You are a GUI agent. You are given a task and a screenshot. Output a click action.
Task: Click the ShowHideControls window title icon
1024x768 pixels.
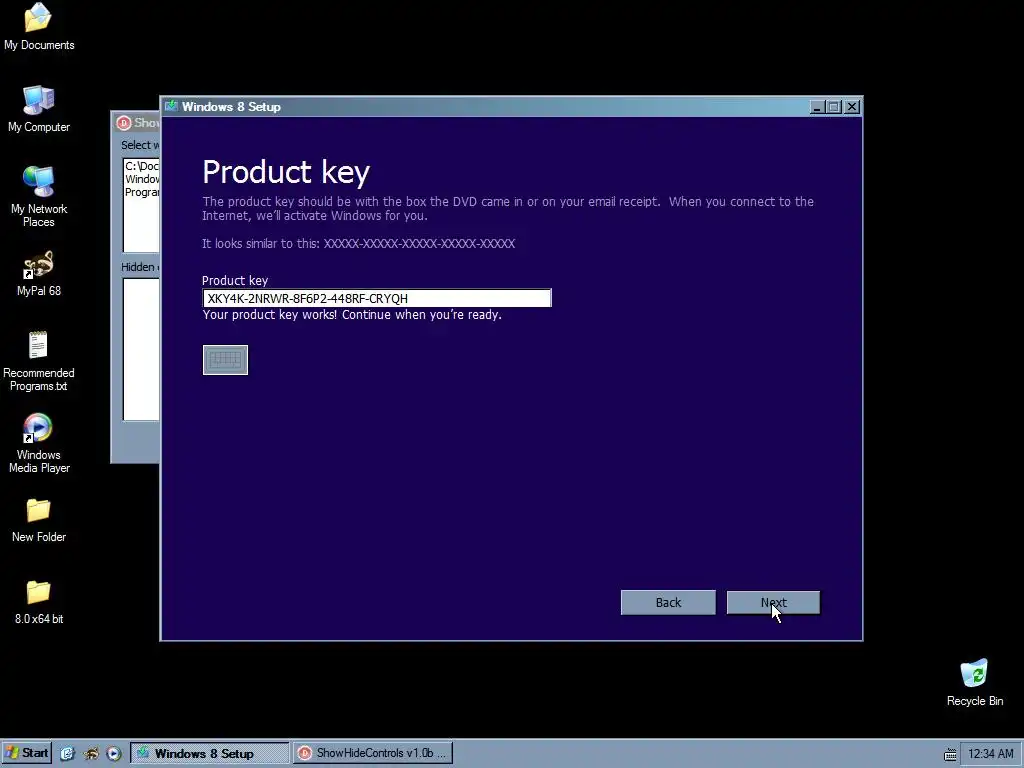(x=124, y=122)
